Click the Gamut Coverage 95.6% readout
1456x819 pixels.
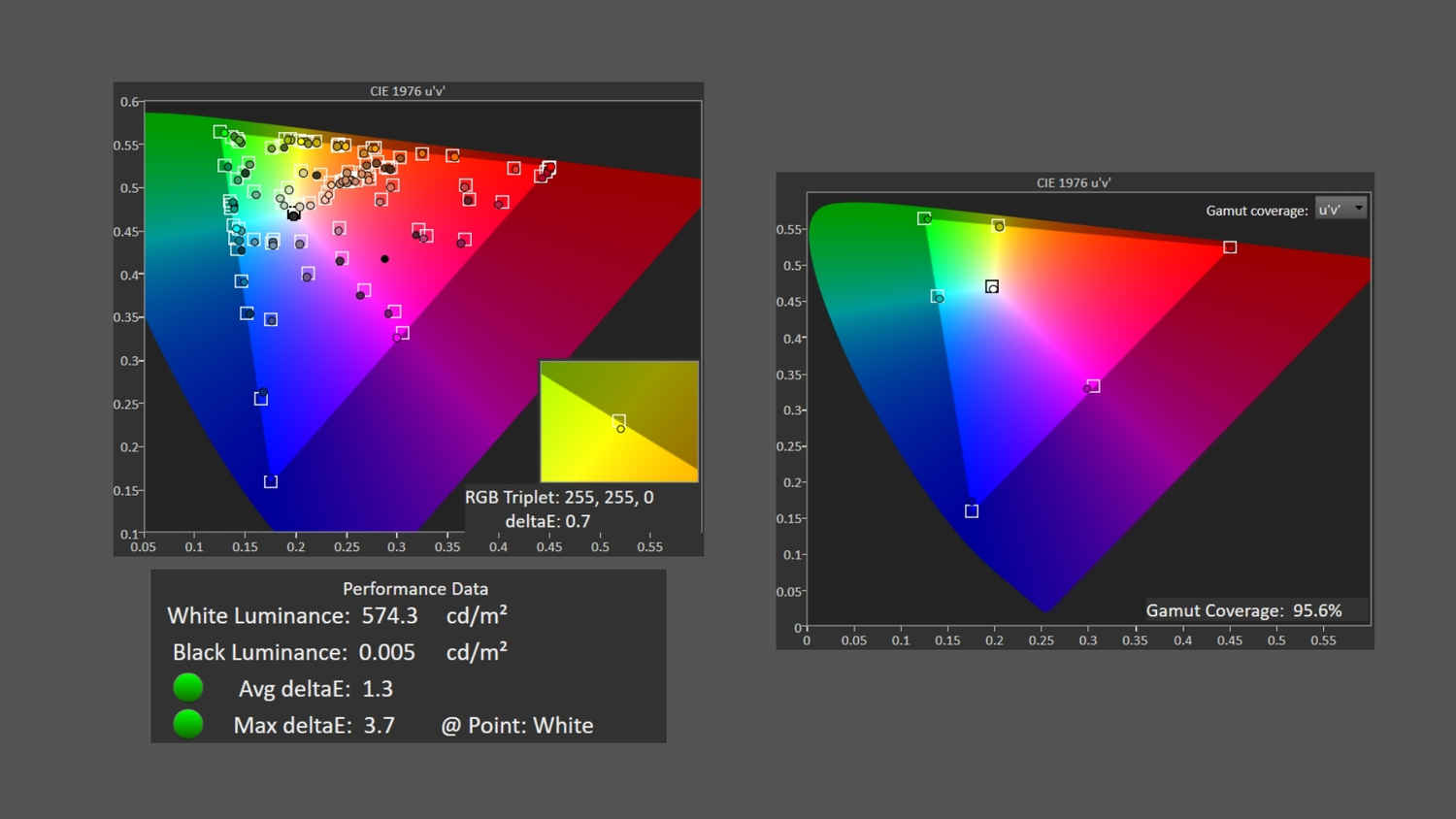1243,610
